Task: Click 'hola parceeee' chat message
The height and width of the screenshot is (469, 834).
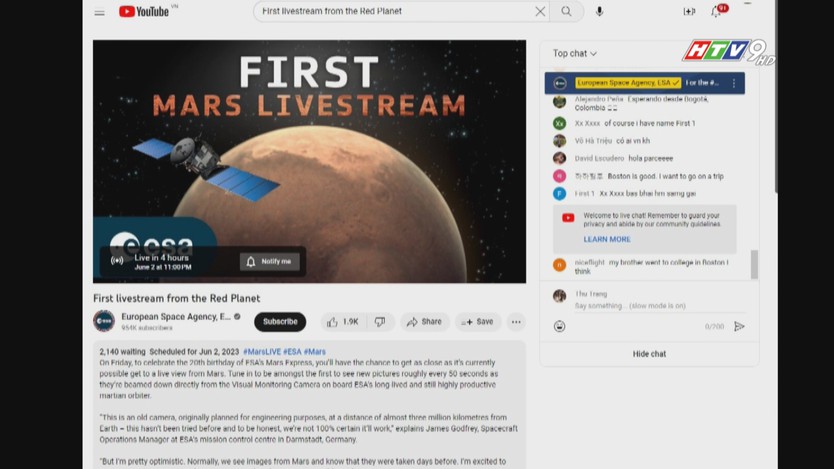Action: pyautogui.click(x=650, y=158)
